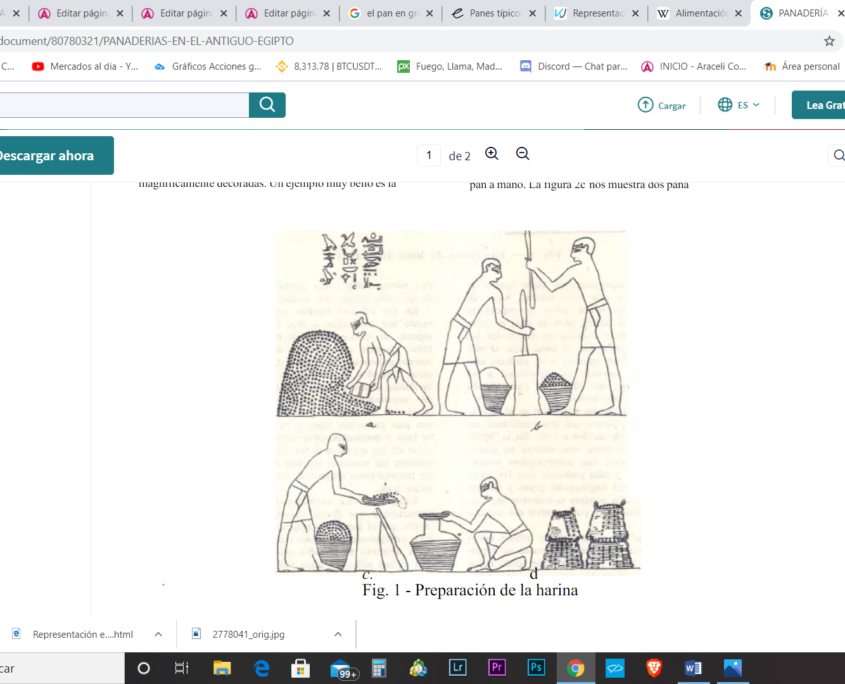Open File Explorer from the taskbar

[x=221, y=668]
